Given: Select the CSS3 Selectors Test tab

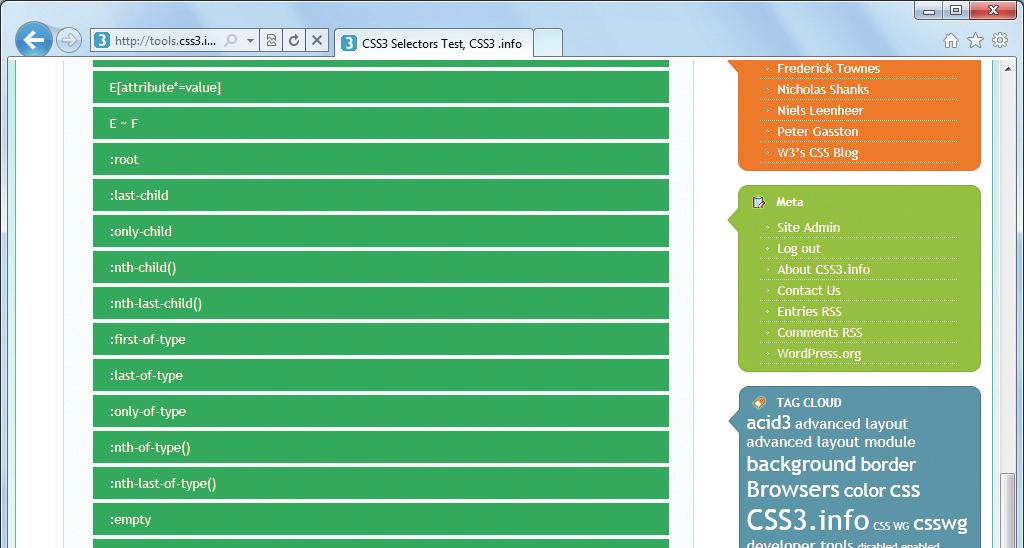Looking at the screenshot, I should coord(434,43).
